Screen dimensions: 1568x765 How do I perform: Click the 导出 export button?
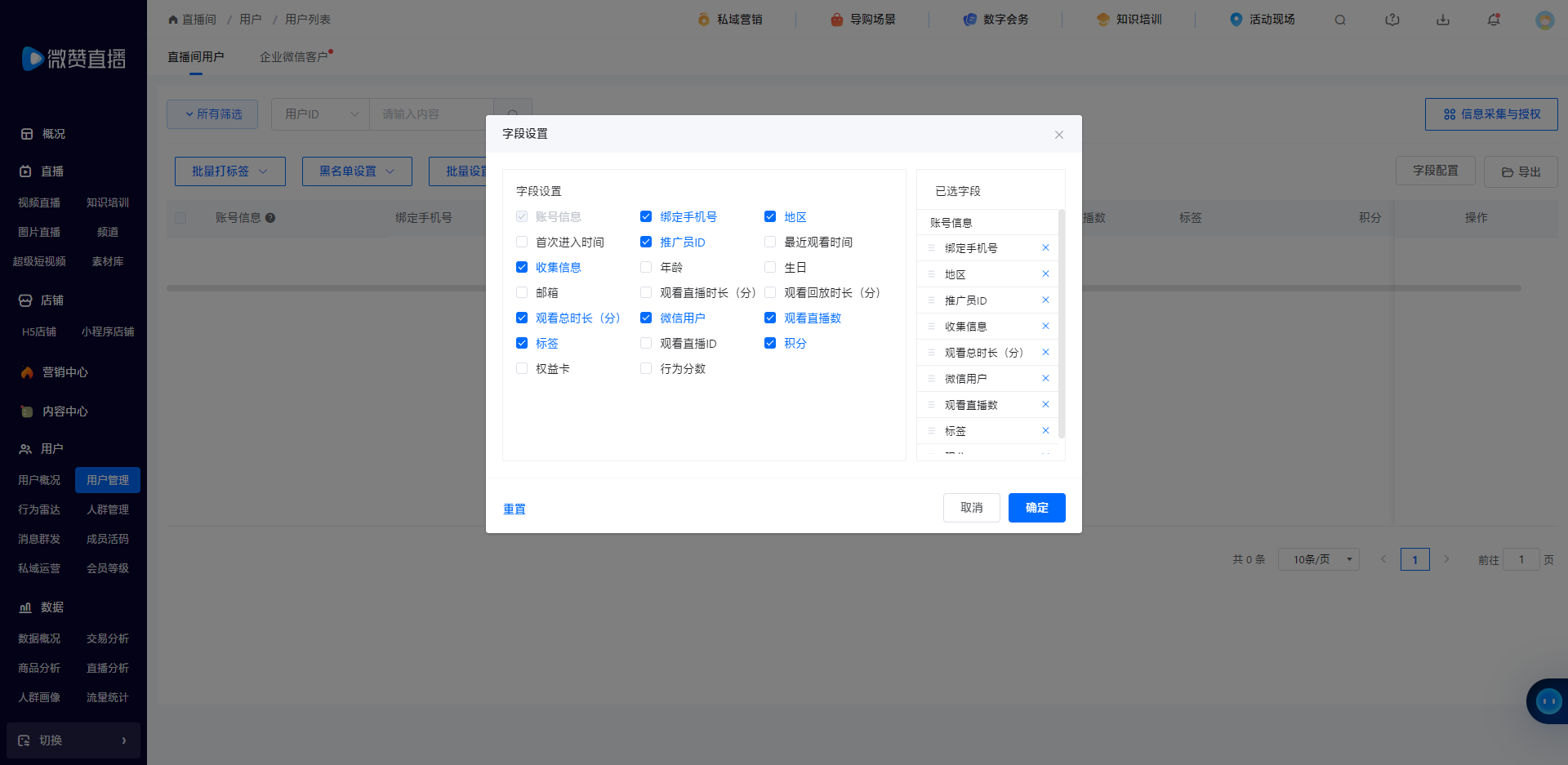click(1521, 171)
